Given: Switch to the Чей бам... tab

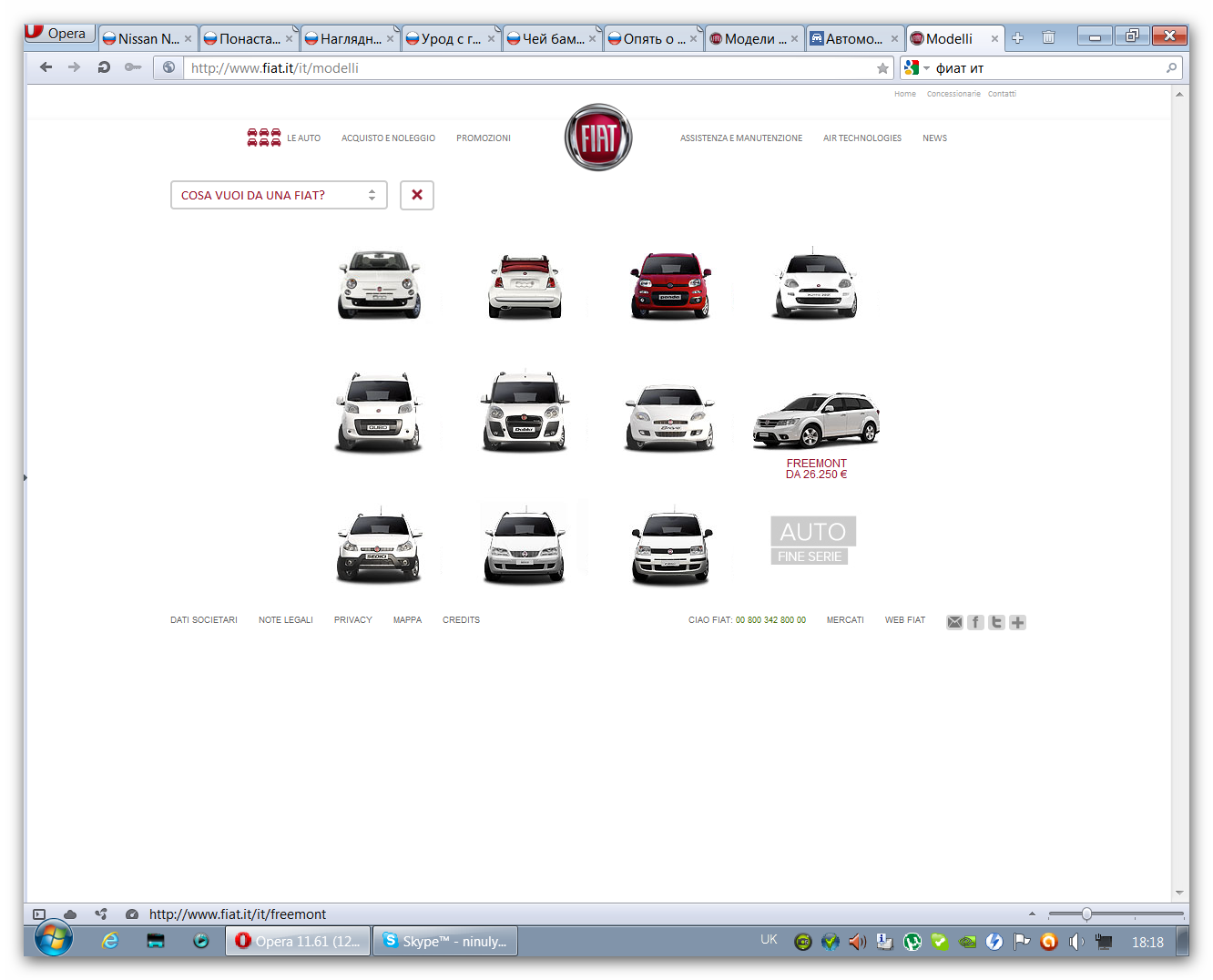Looking at the screenshot, I should pyautogui.click(x=550, y=38).
